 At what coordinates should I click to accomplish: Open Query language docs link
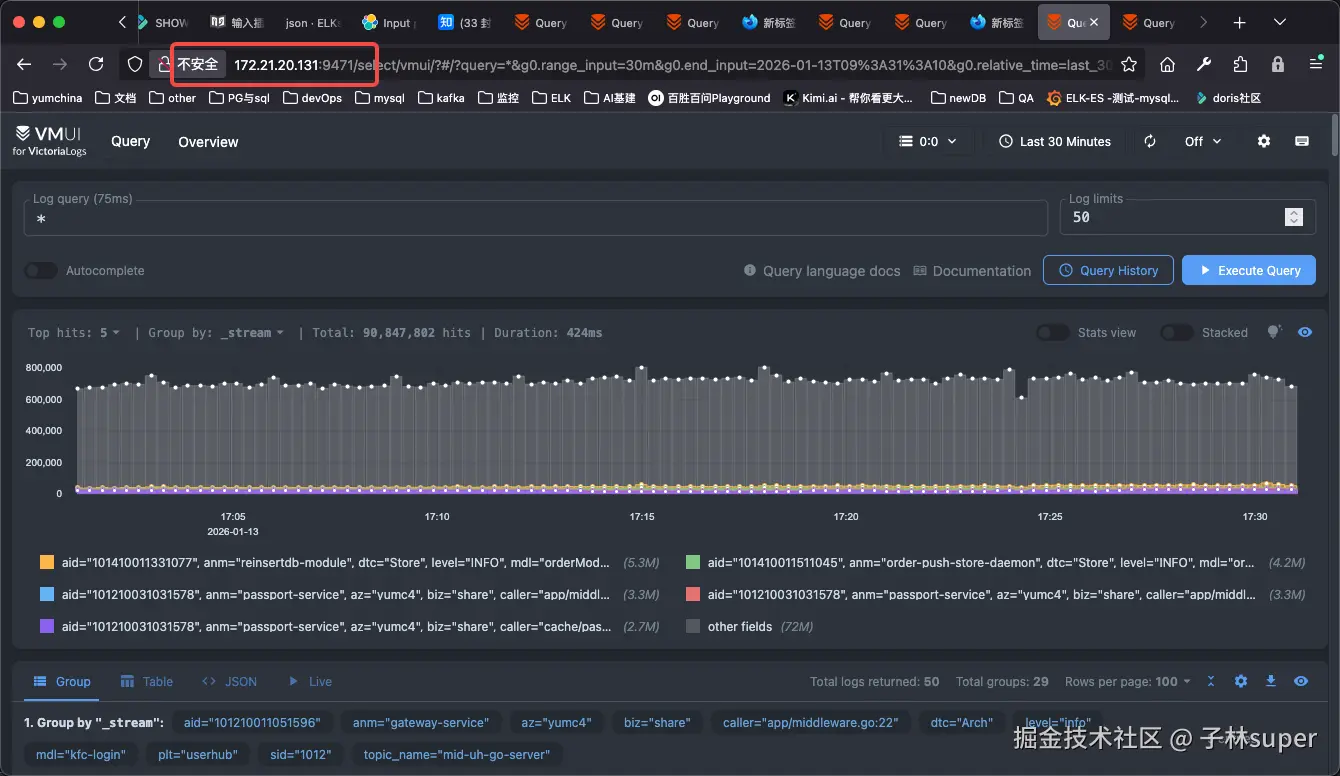click(822, 271)
